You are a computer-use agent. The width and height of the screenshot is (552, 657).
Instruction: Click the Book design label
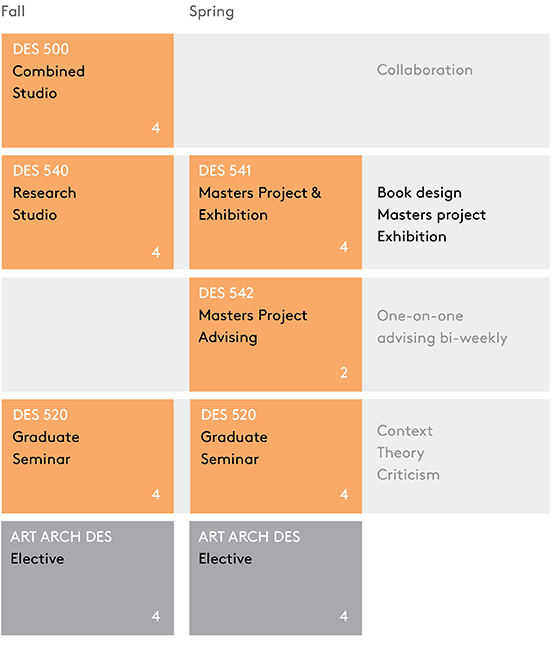419,193
